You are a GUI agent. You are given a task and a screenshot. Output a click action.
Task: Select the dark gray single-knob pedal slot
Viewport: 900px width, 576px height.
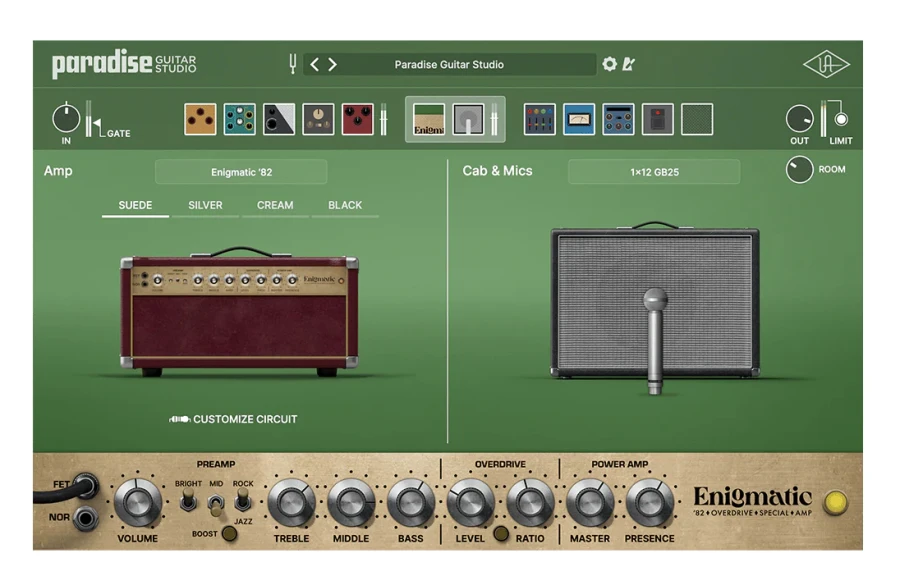[318, 119]
